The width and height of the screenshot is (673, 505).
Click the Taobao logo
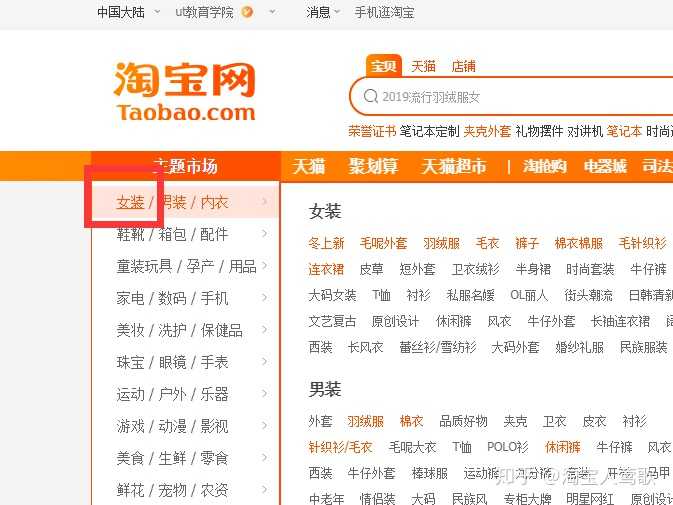[185, 92]
